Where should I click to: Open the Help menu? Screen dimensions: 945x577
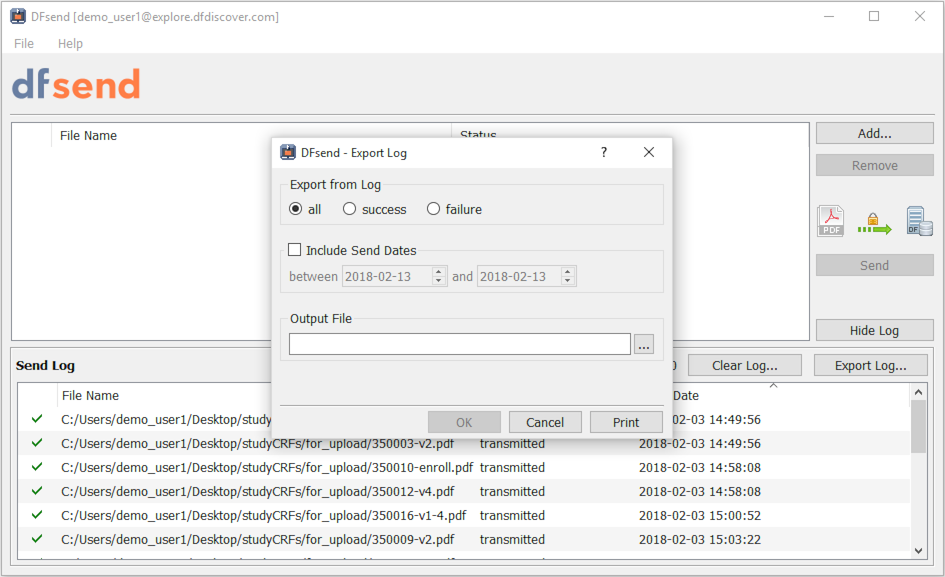pos(70,43)
